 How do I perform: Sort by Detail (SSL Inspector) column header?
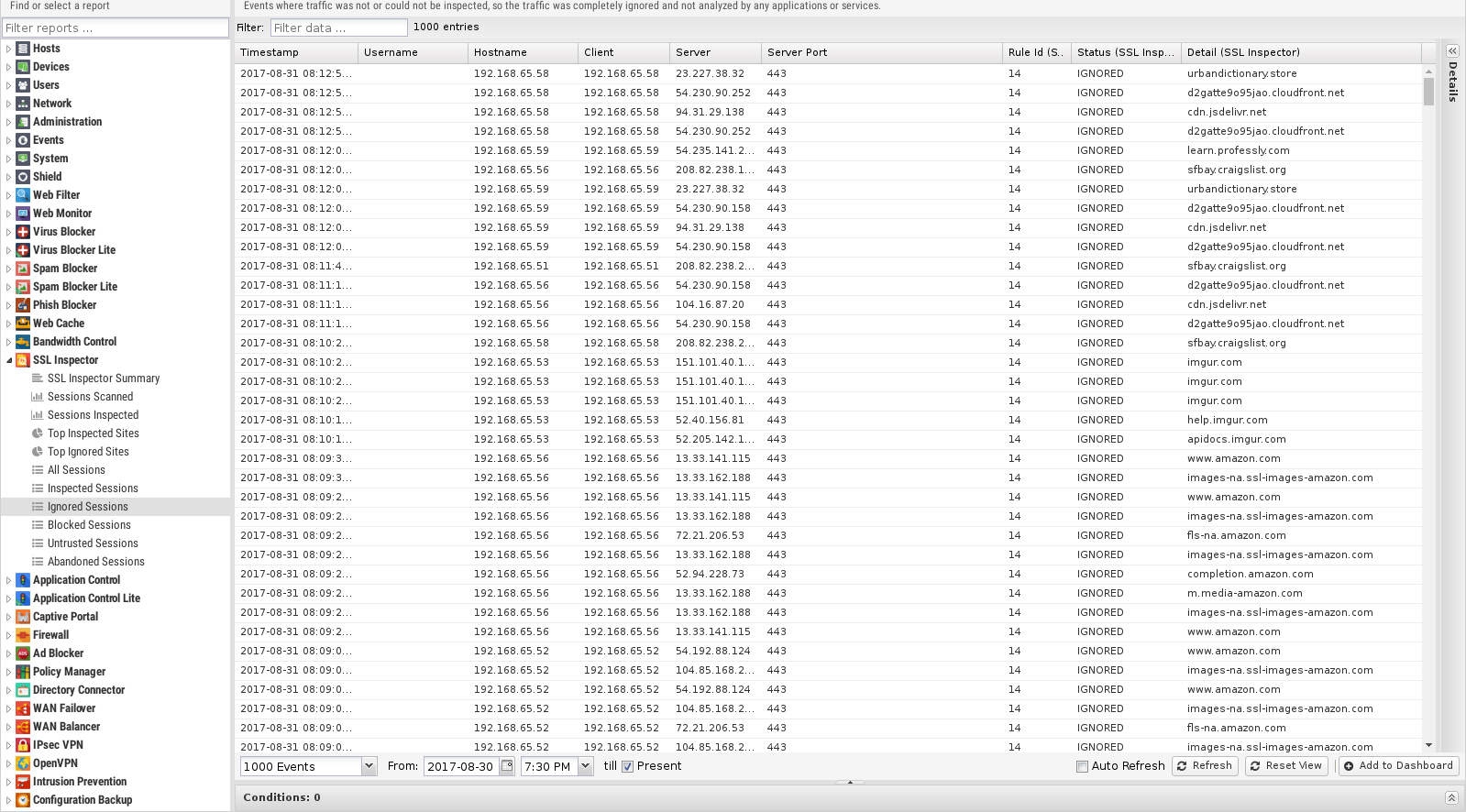click(1301, 52)
